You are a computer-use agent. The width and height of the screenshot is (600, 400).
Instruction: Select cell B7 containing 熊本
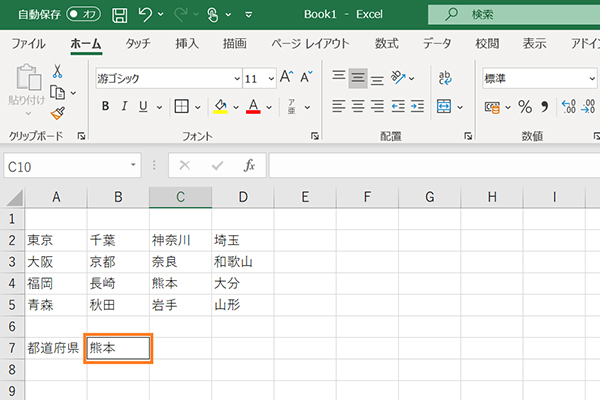(118, 348)
